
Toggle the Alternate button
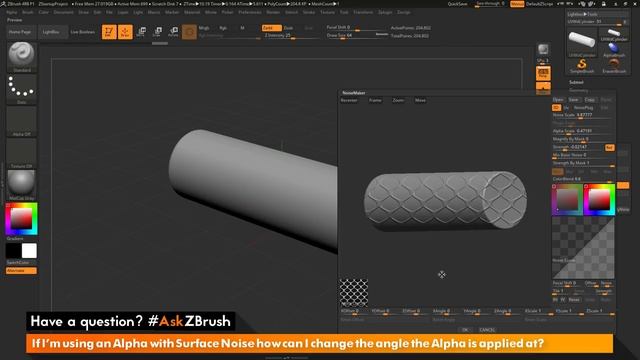21,271
